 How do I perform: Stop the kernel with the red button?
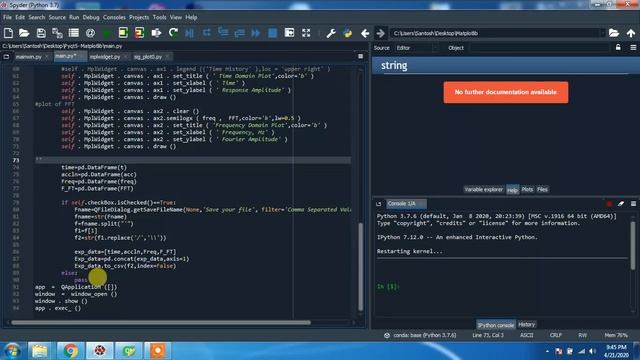click(609, 204)
